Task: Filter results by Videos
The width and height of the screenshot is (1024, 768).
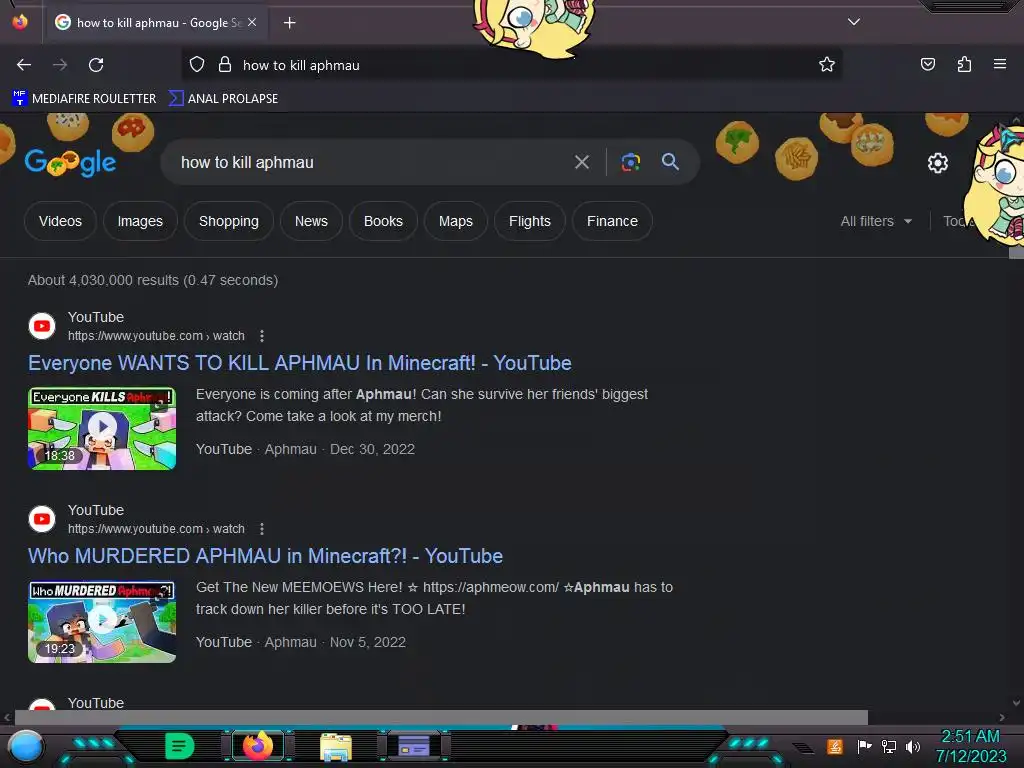Action: 60,221
